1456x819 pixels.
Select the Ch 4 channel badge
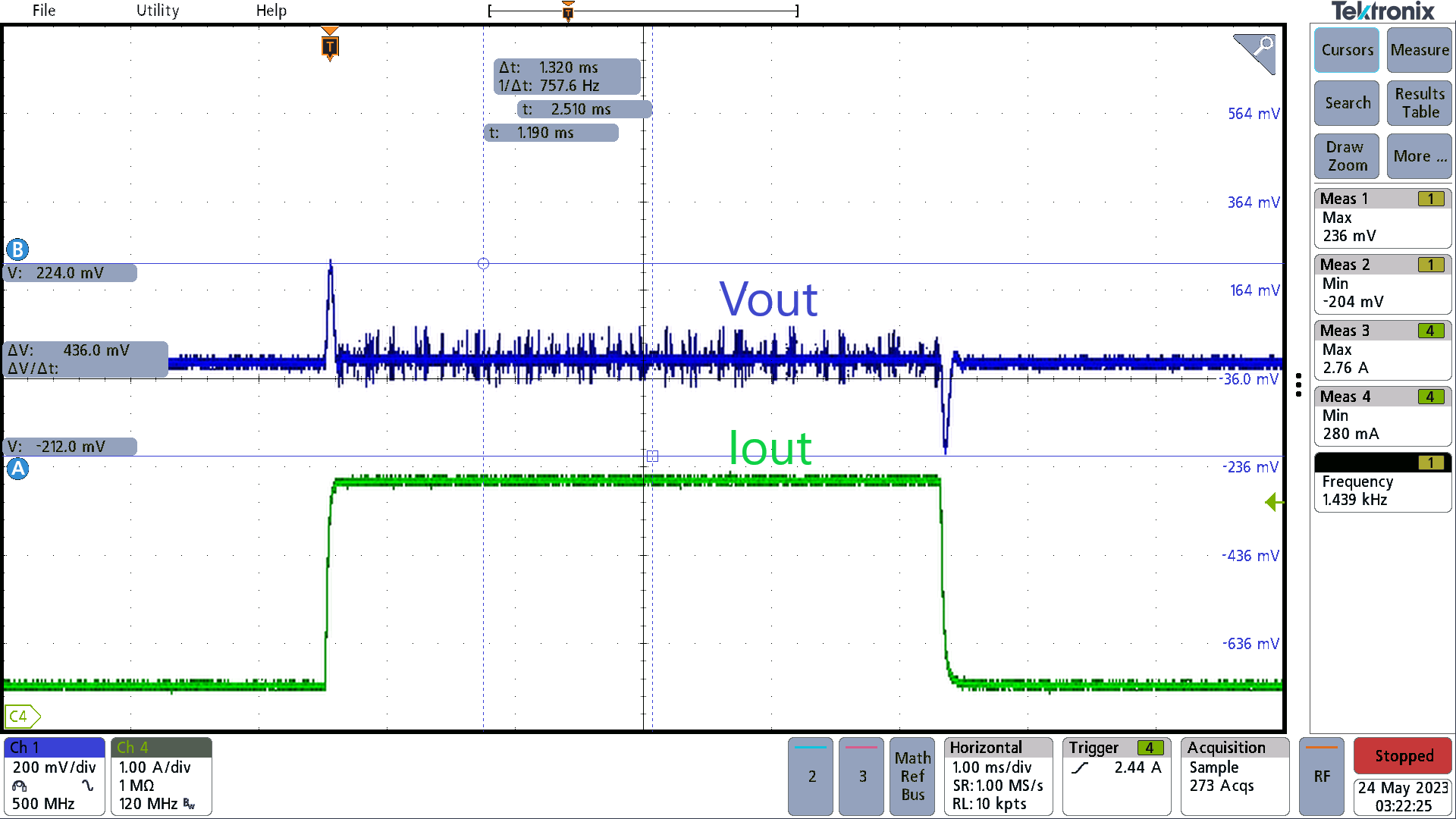click(160, 775)
